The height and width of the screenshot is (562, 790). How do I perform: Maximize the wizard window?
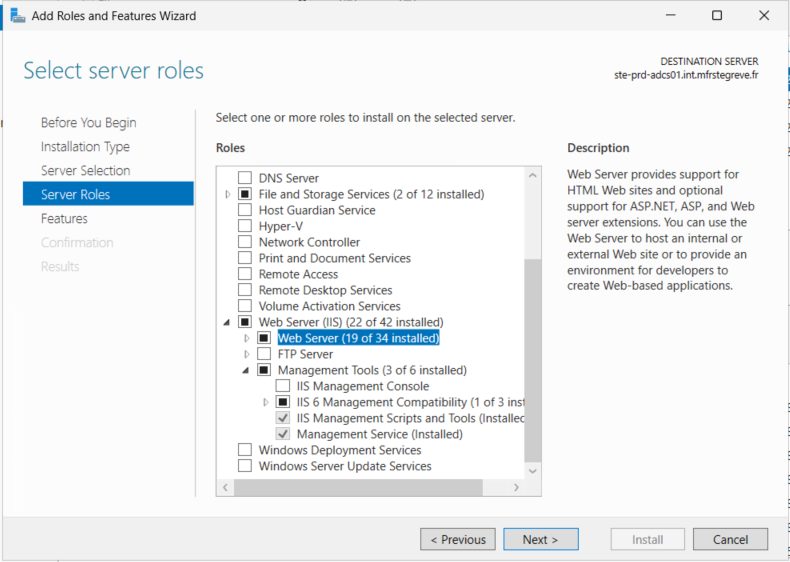[x=717, y=16]
